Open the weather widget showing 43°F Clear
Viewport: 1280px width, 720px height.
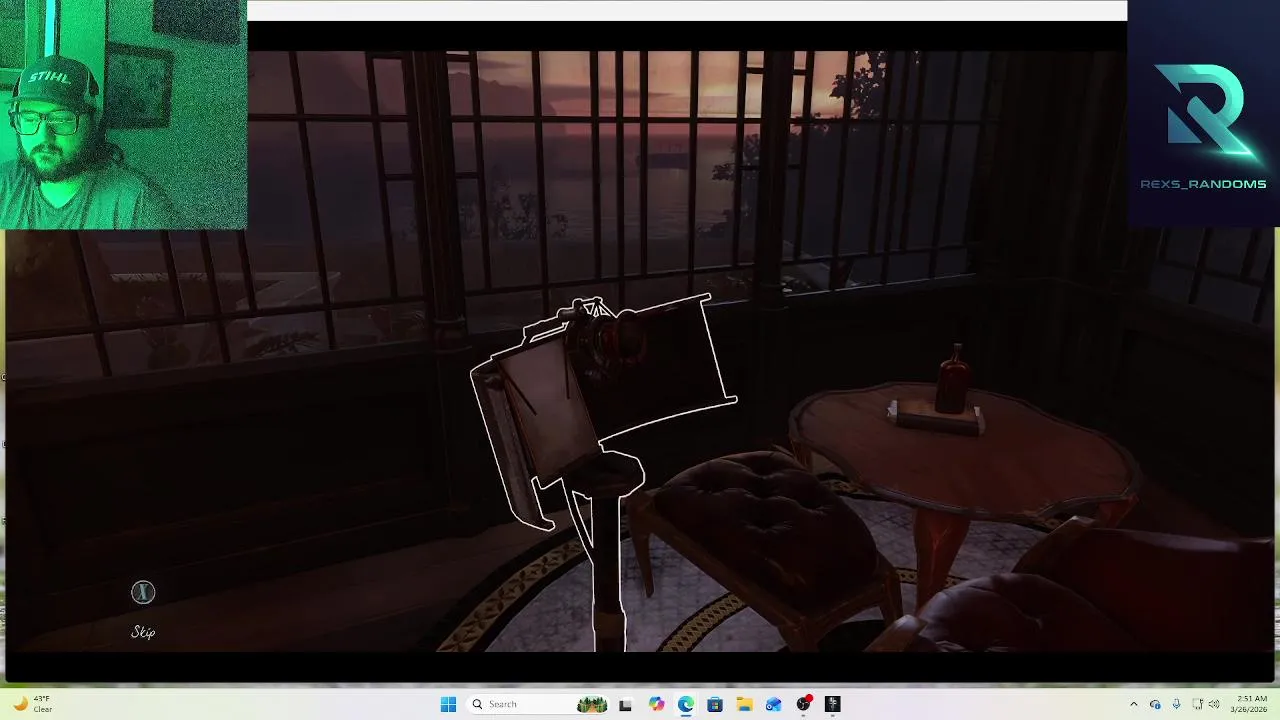[x=32, y=704]
